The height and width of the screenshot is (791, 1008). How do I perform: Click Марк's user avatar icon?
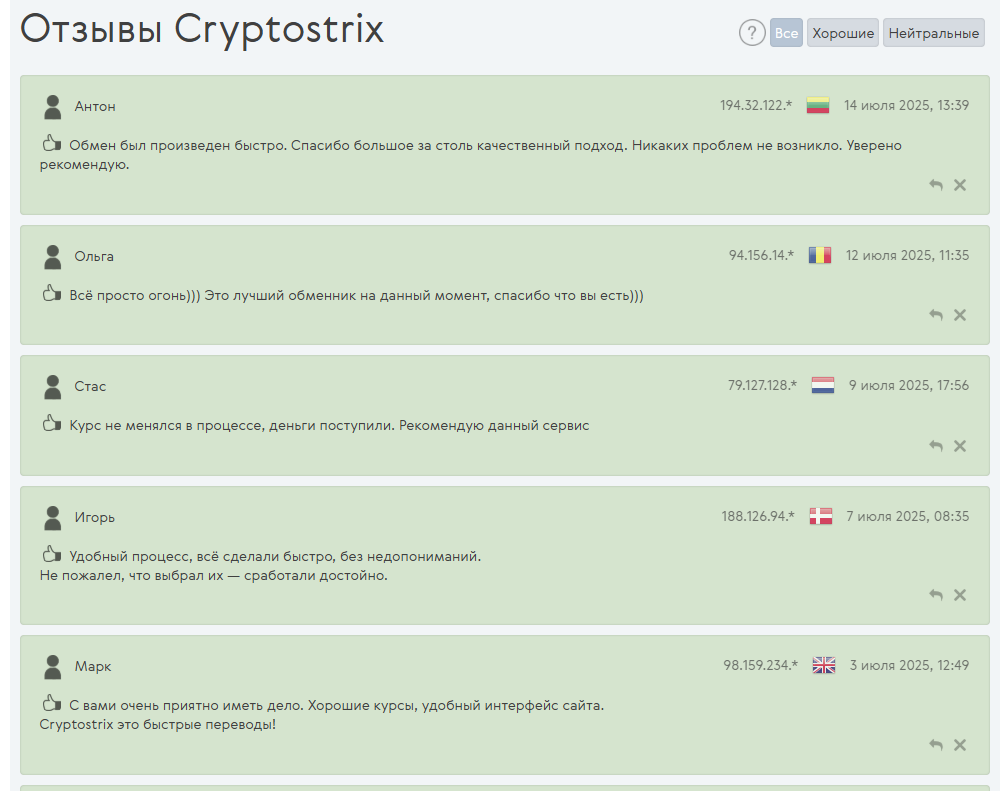[53, 667]
